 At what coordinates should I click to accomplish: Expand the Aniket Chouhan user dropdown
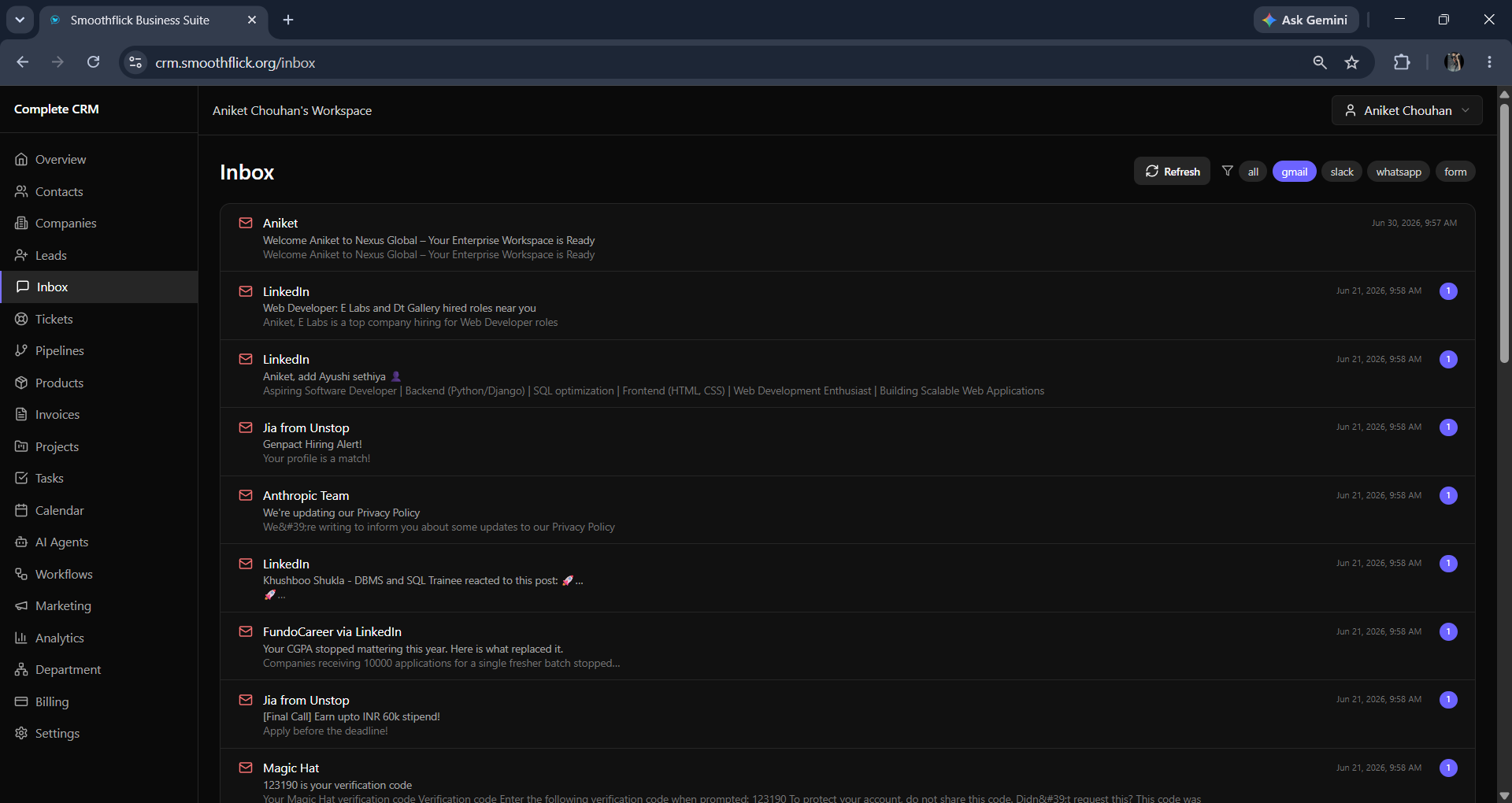click(1406, 110)
